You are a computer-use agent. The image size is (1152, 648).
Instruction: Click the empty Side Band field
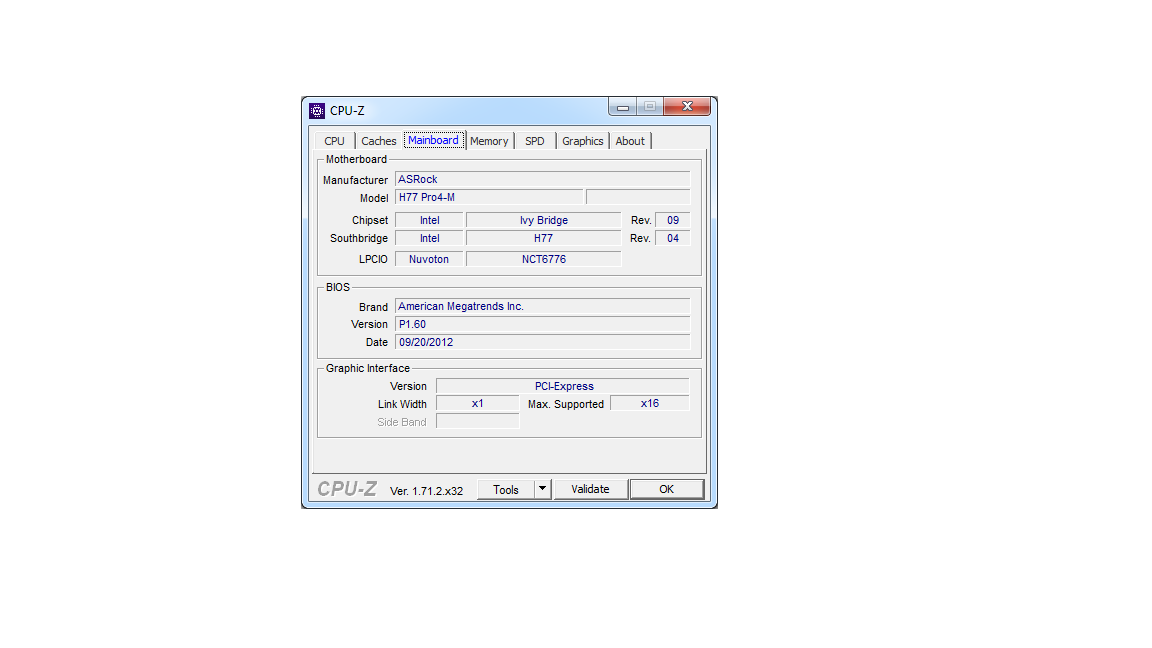click(478, 422)
